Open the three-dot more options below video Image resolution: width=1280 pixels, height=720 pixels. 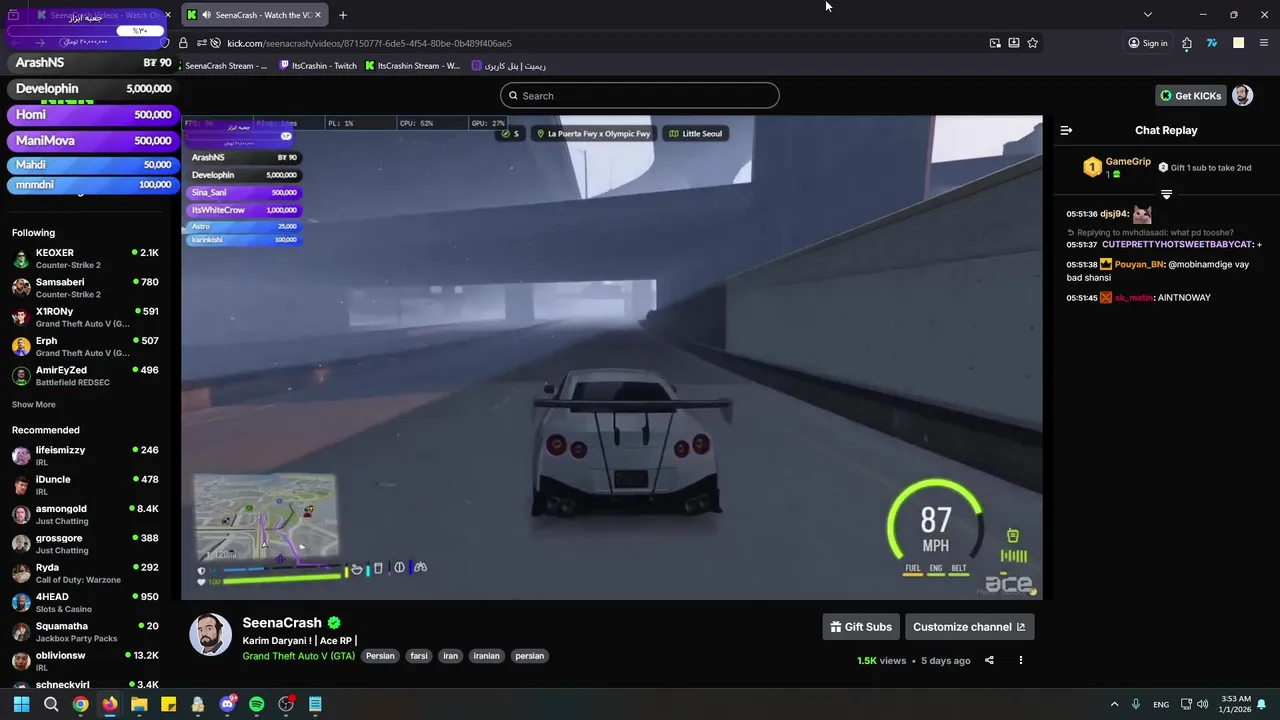tap(1021, 660)
